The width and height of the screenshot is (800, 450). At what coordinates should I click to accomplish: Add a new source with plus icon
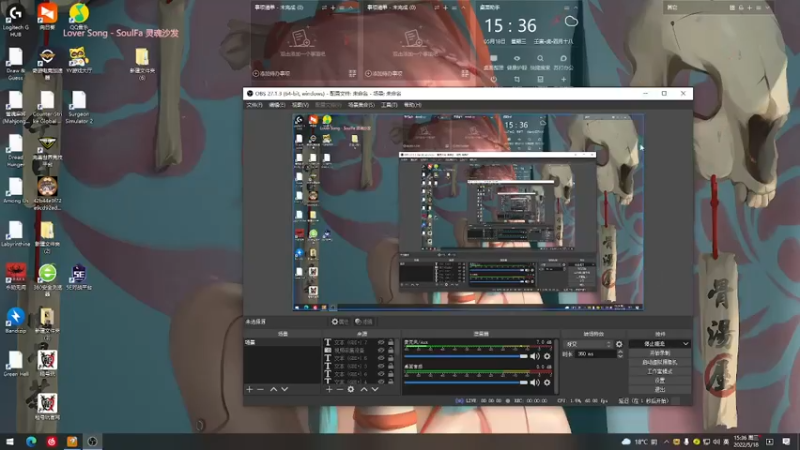coord(329,389)
